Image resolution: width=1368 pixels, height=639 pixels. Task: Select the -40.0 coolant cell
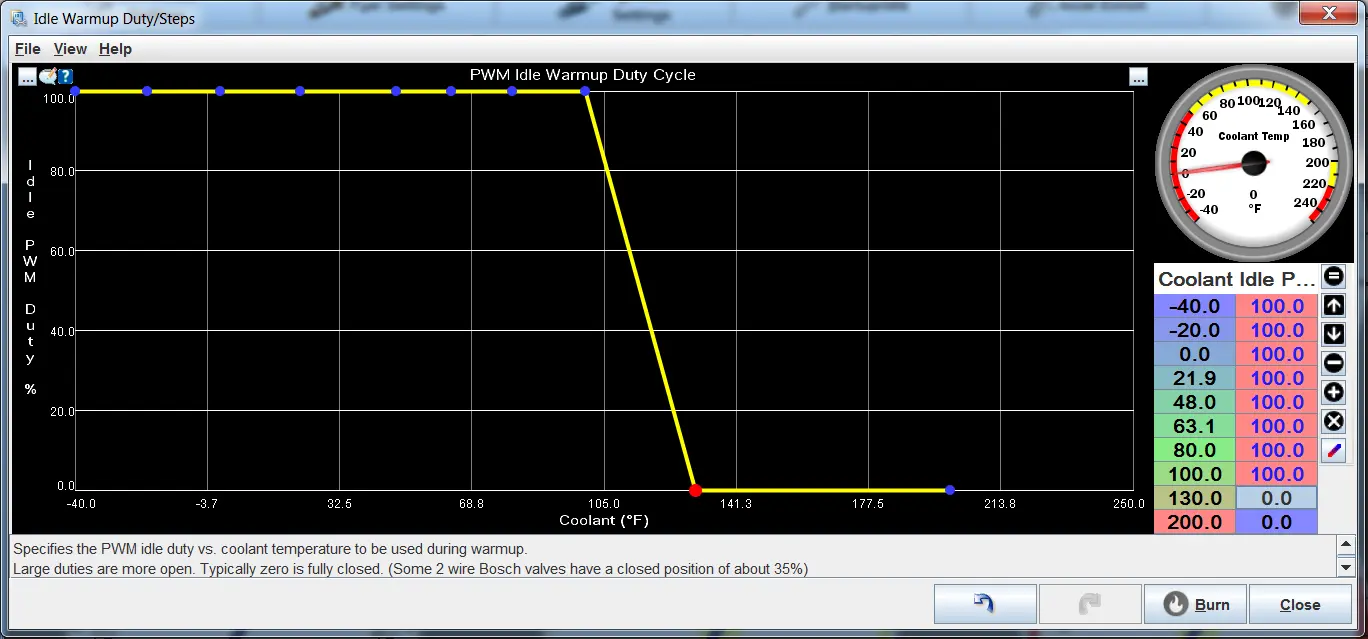pos(1195,306)
